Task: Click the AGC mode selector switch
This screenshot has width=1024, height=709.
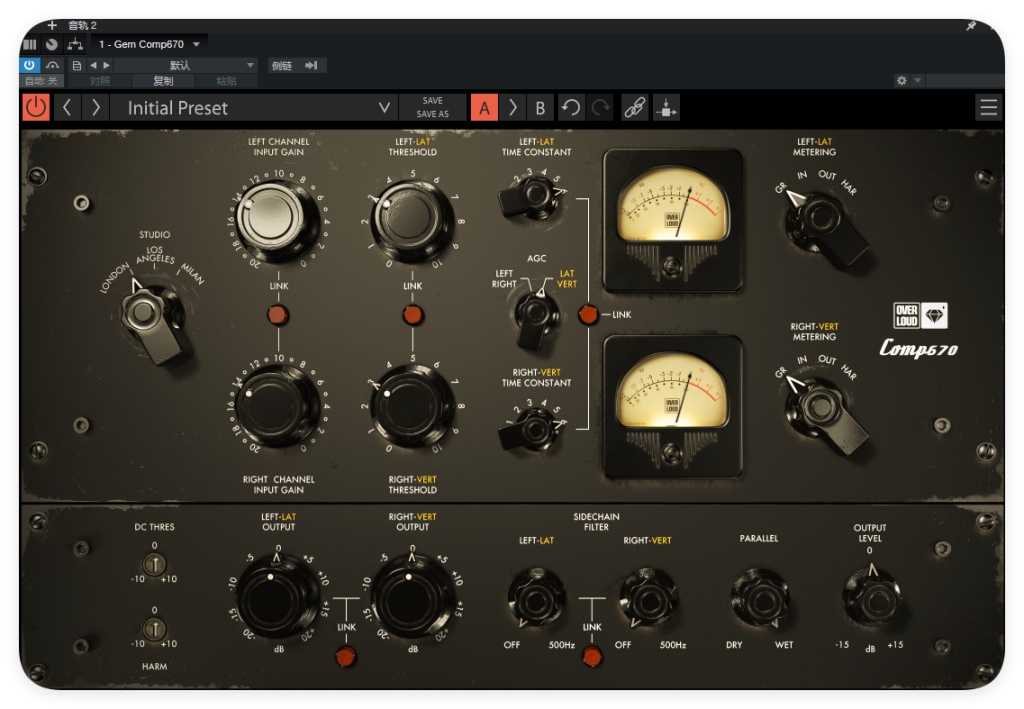Action: (x=536, y=317)
